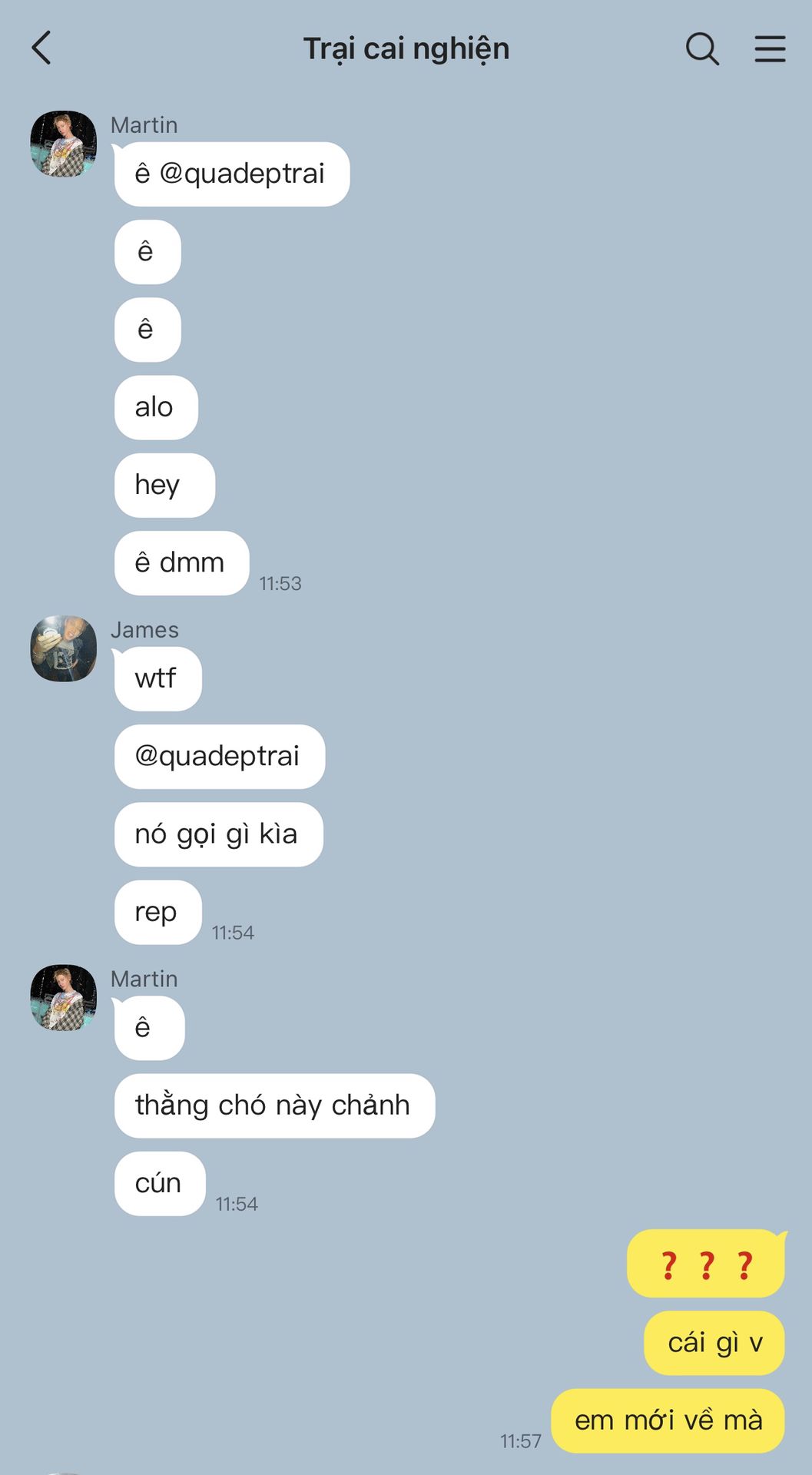This screenshot has width=812, height=1475.
Task: Select the 'em mới về mà' bubble
Action: click(668, 1420)
